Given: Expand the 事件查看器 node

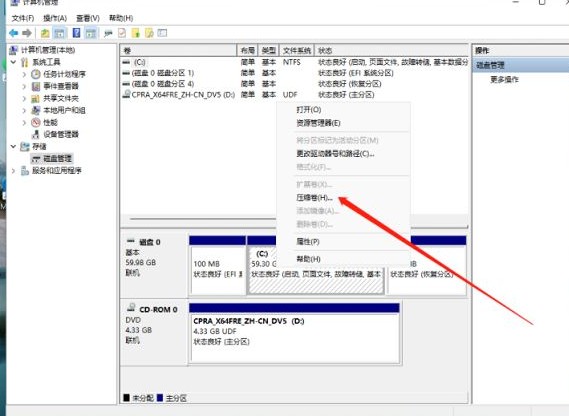Looking at the screenshot, I should [24, 86].
